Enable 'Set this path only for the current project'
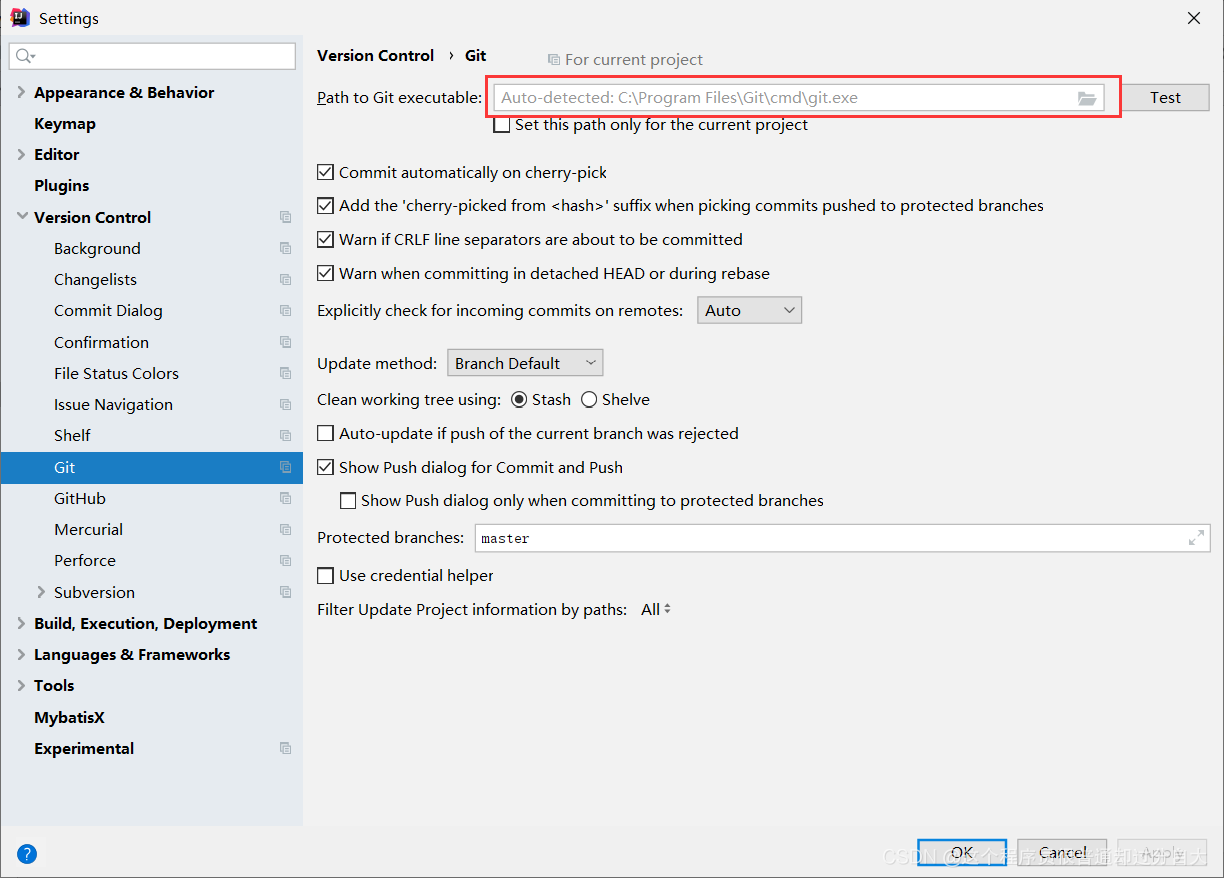Image resolution: width=1224 pixels, height=878 pixels. (x=502, y=125)
